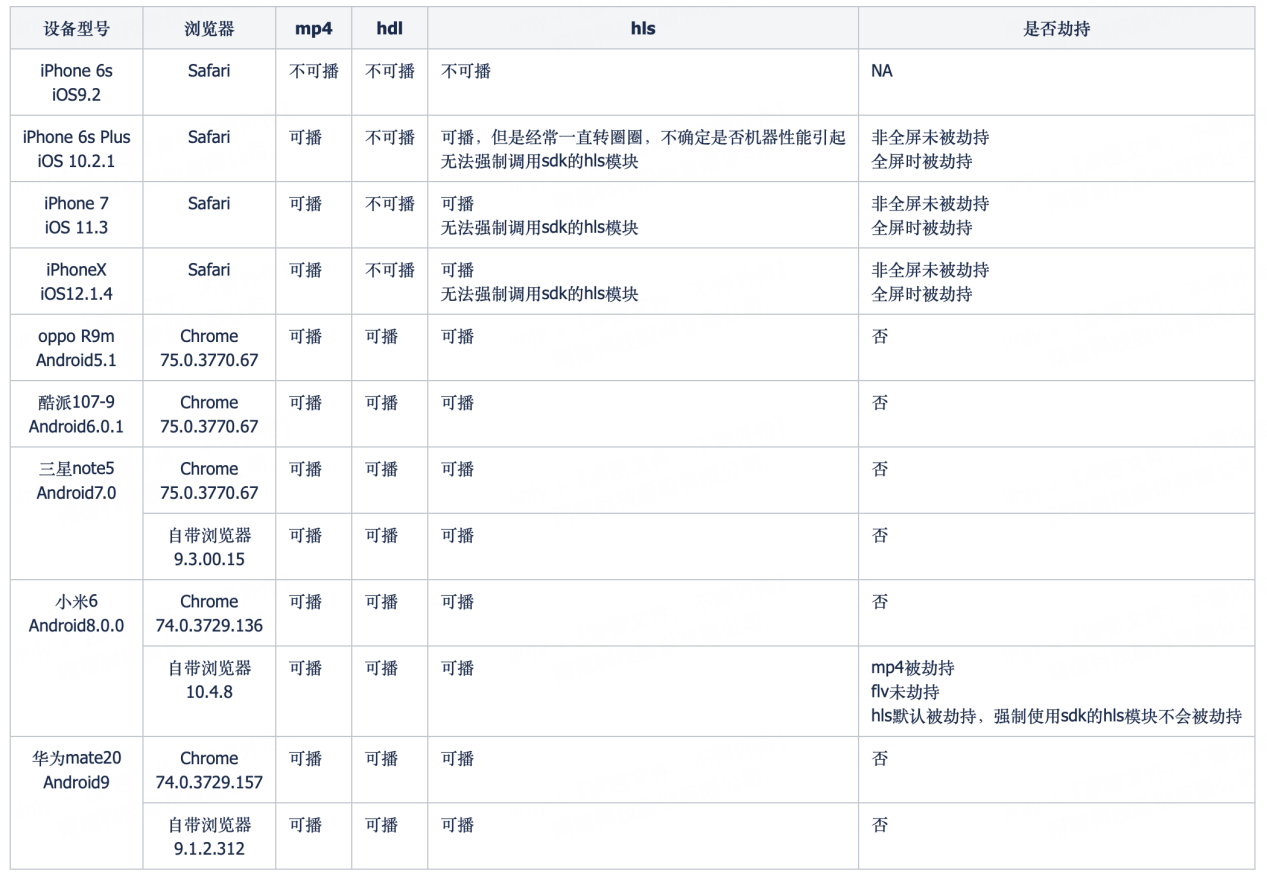The height and width of the screenshot is (877, 1267).
Task: Click the hls column header
Action: (x=643, y=28)
